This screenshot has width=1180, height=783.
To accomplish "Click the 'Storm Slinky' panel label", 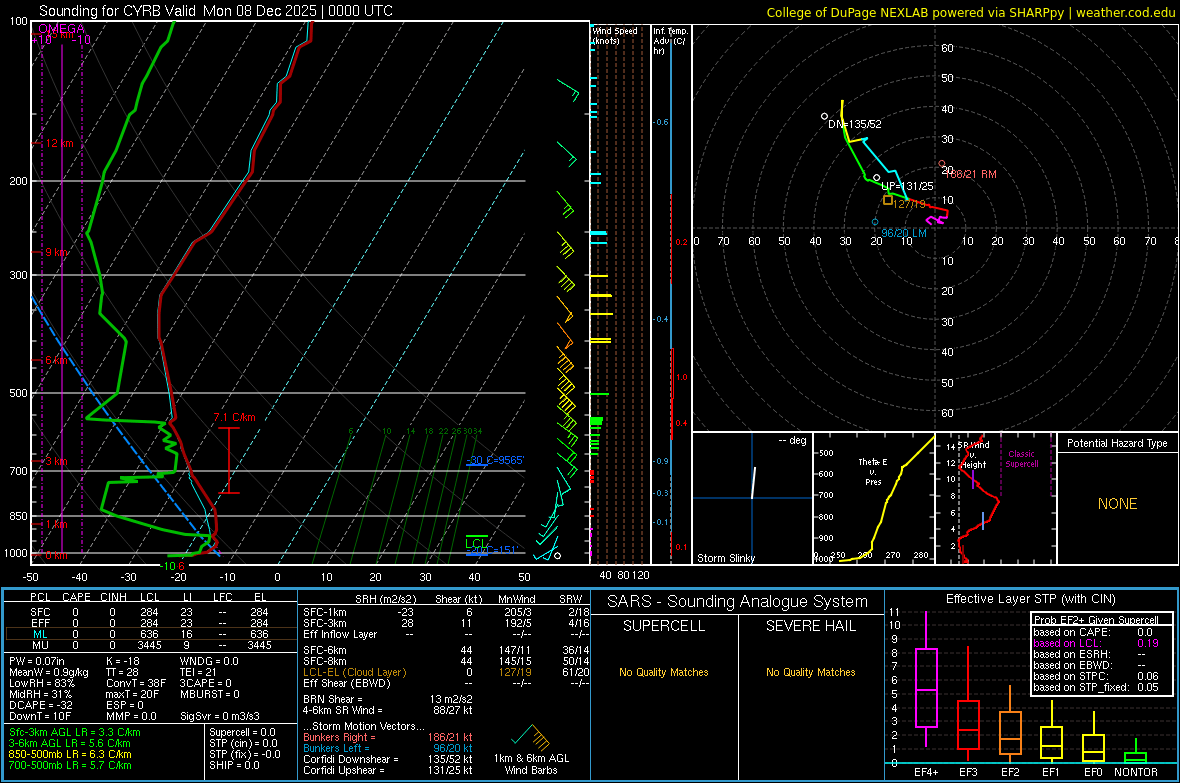I will 725,558.
